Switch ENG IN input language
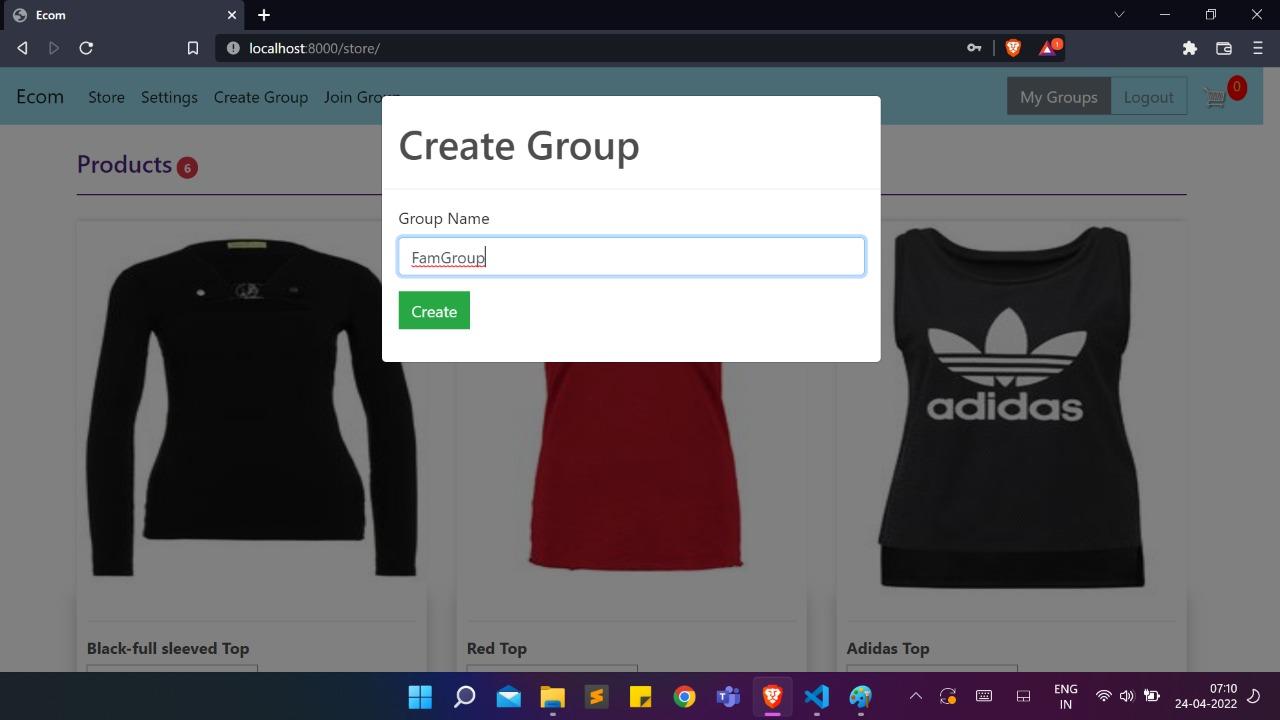This screenshot has height=720, width=1280. coord(1066,696)
